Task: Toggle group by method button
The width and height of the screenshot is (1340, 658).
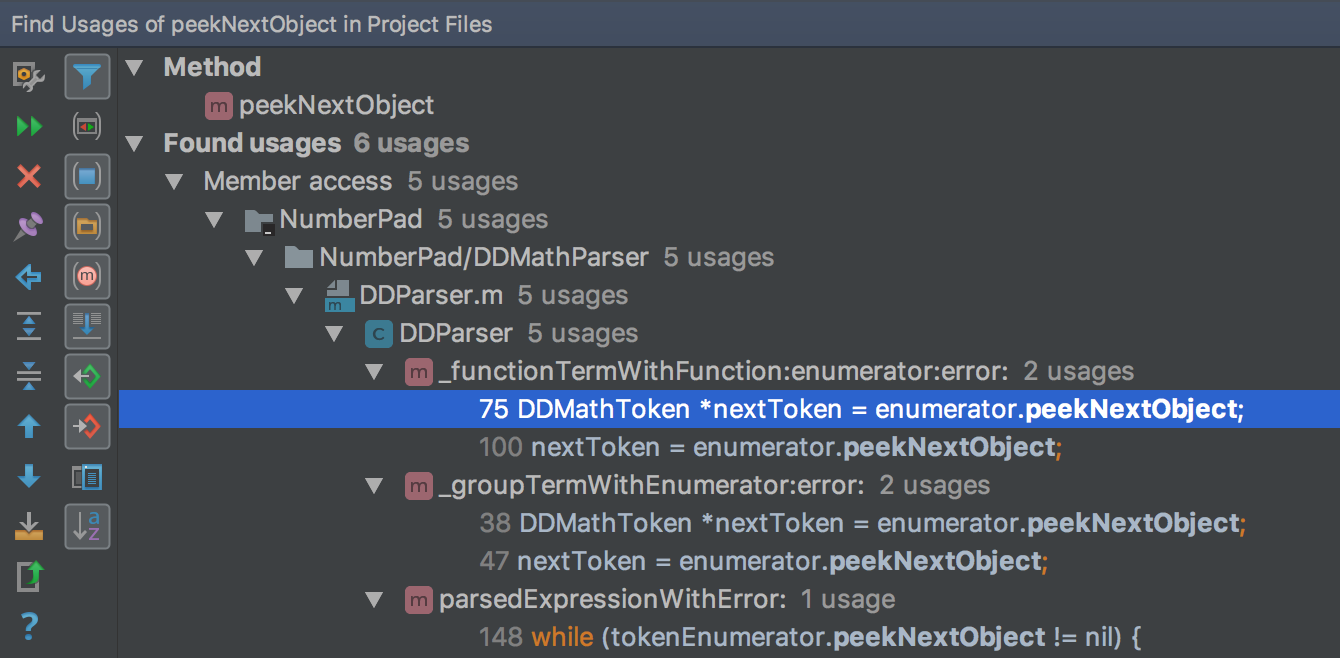Action: point(87,277)
